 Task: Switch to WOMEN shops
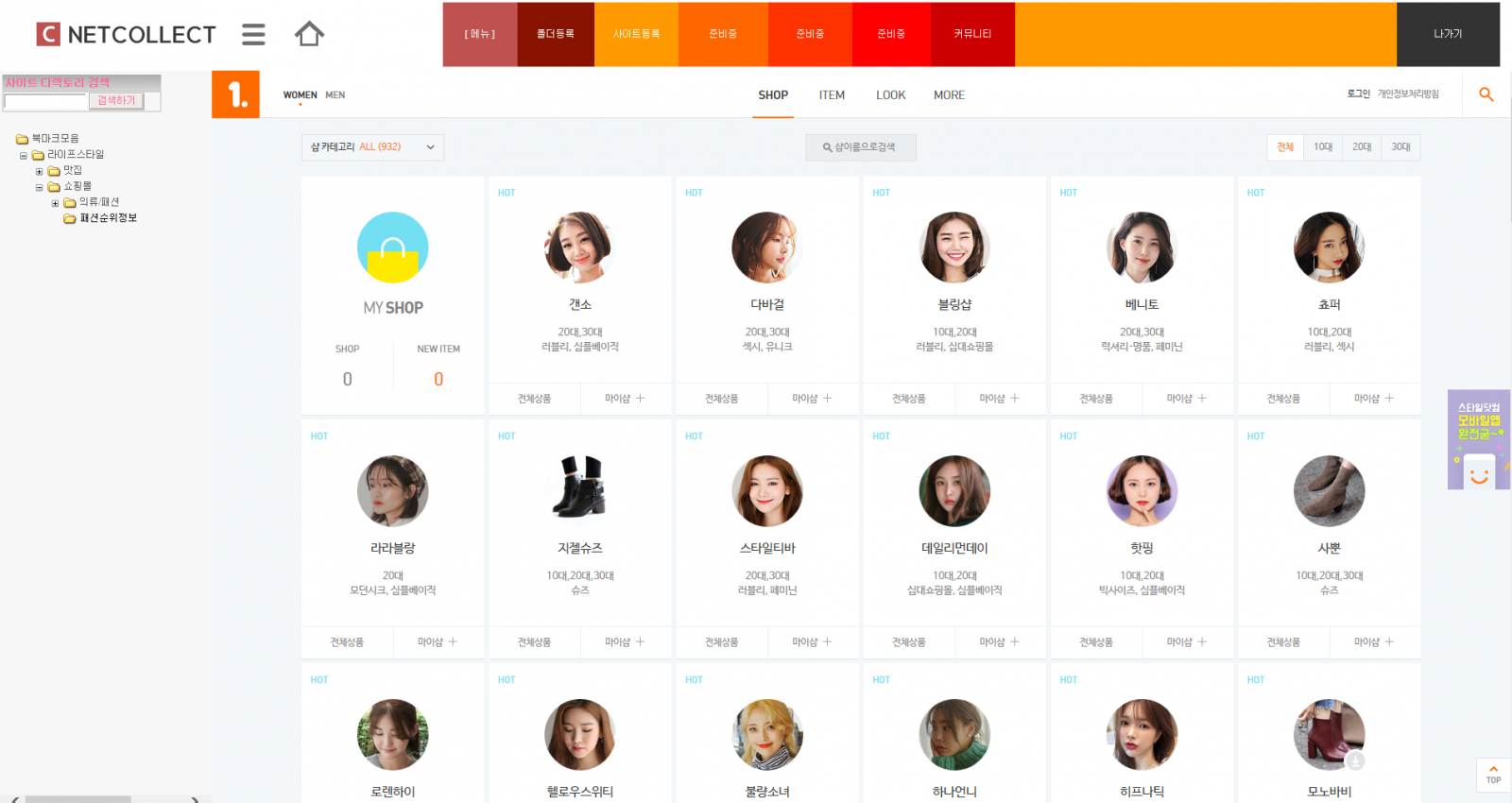(x=301, y=95)
